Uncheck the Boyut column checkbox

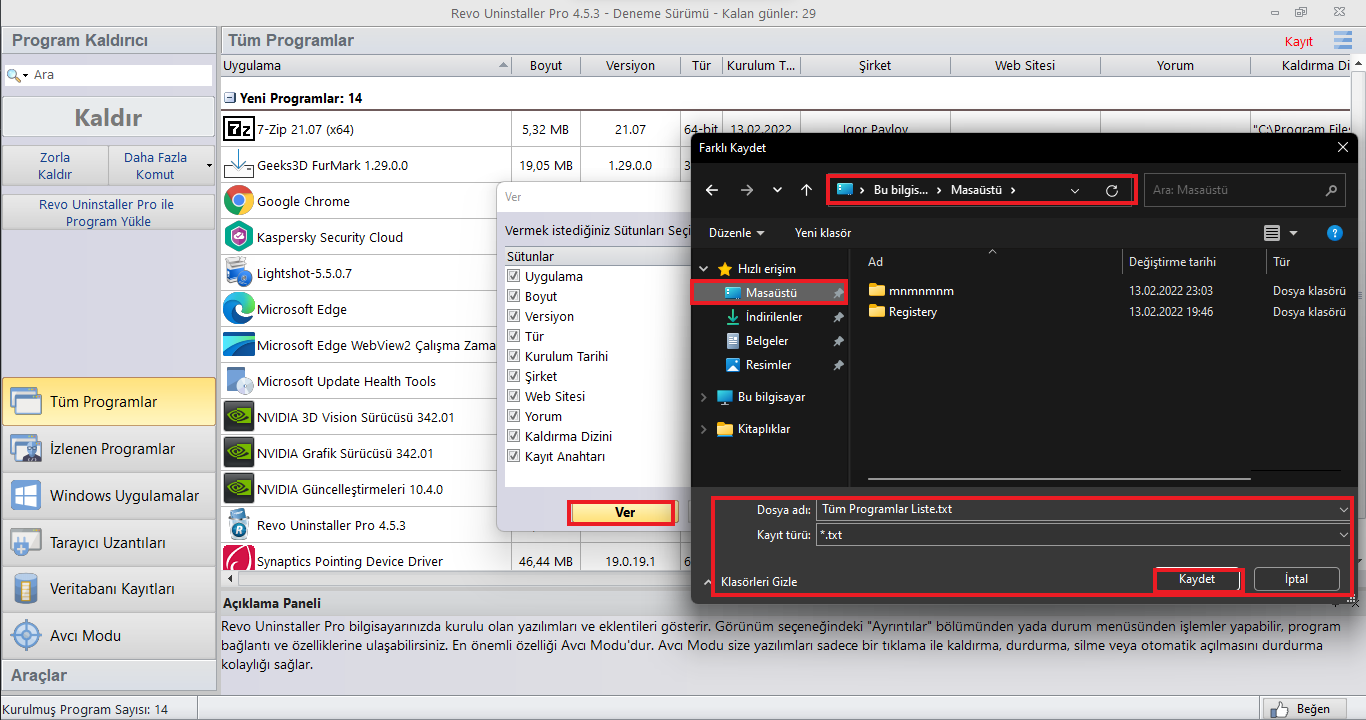pos(514,296)
